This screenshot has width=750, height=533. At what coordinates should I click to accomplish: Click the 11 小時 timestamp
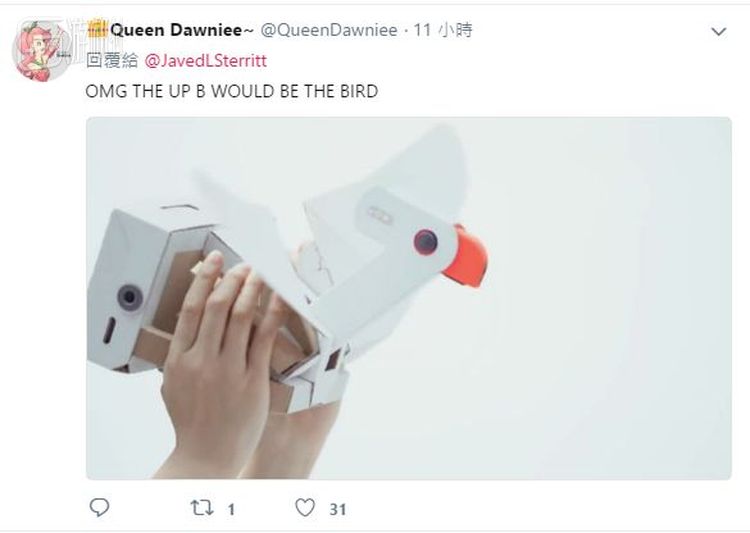point(442,30)
